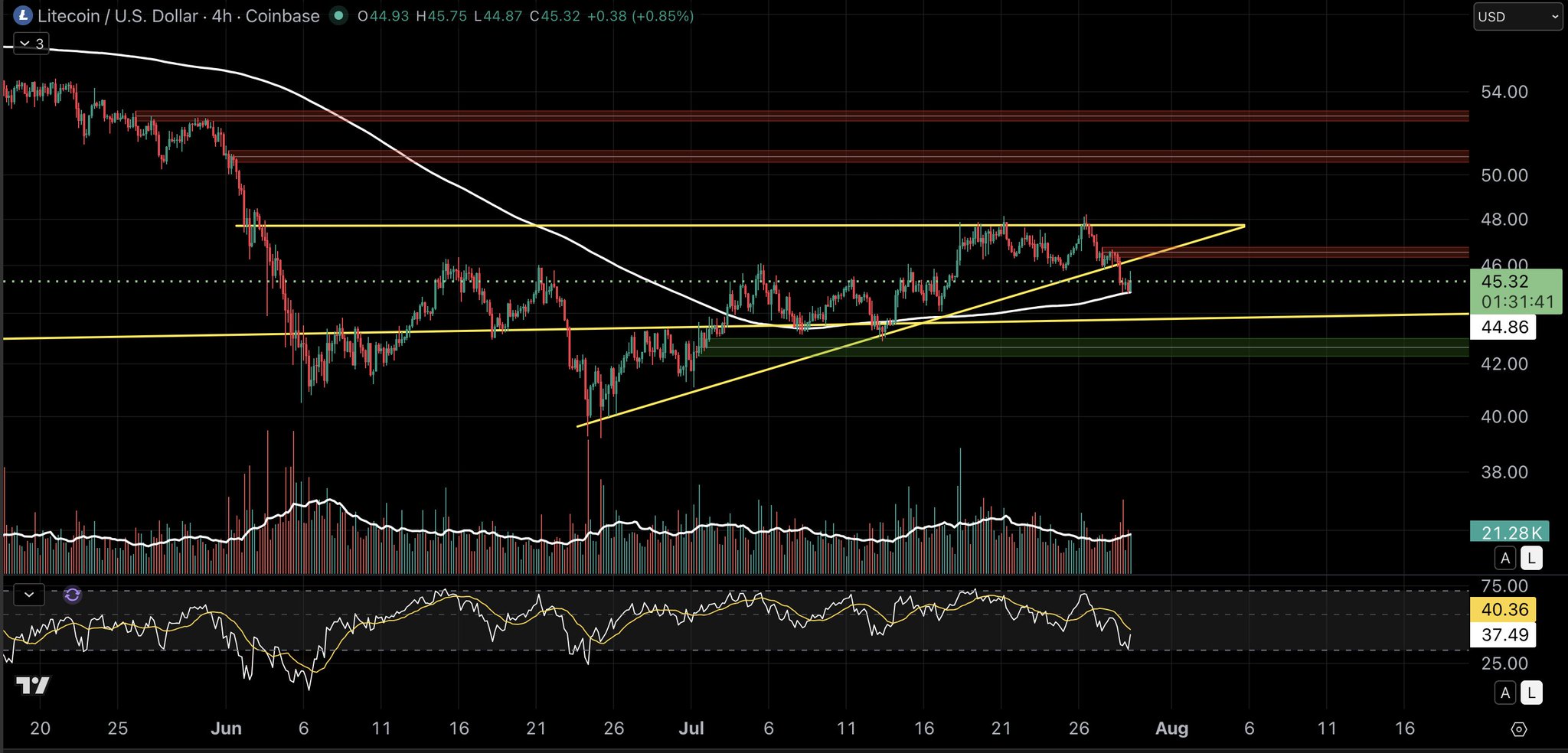Toggle log scale (L) on the RSI pane
1568x753 pixels.
pyautogui.click(x=1531, y=693)
